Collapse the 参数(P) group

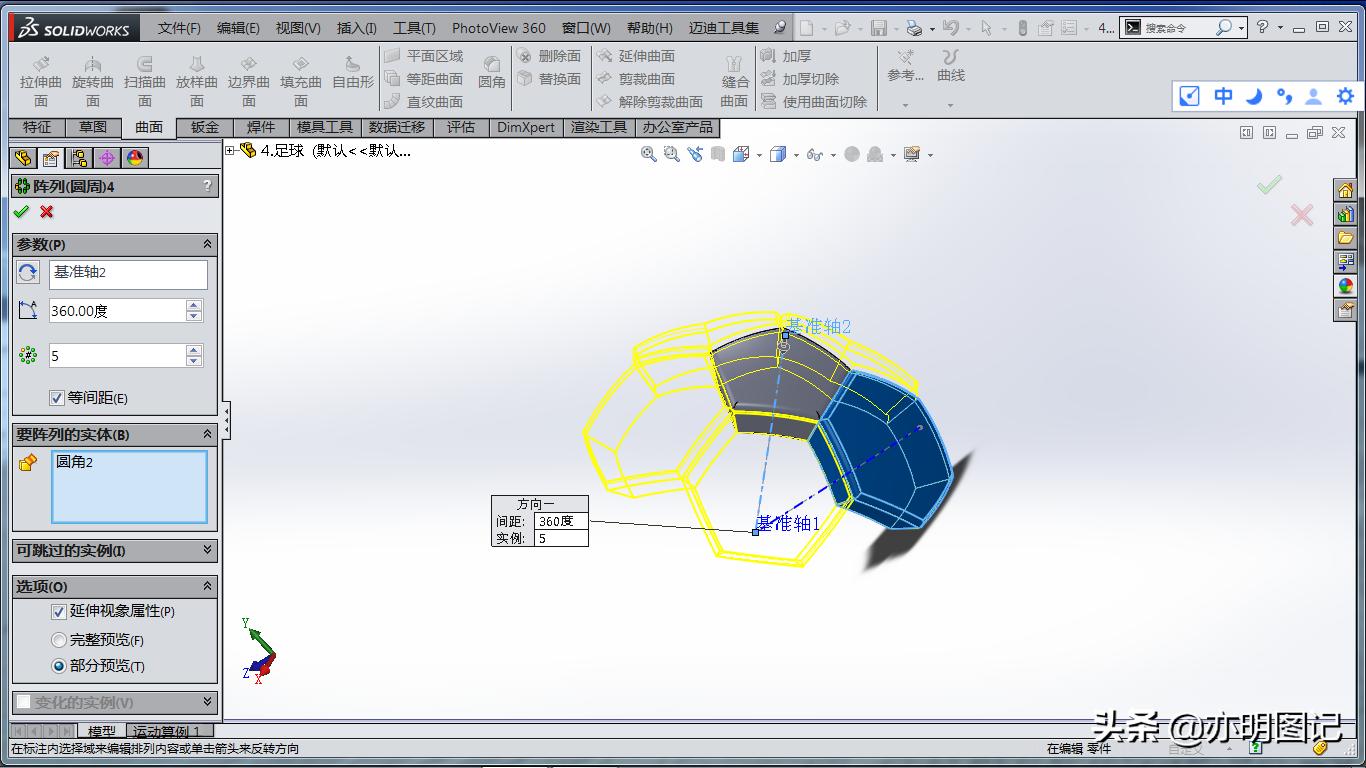(208, 244)
